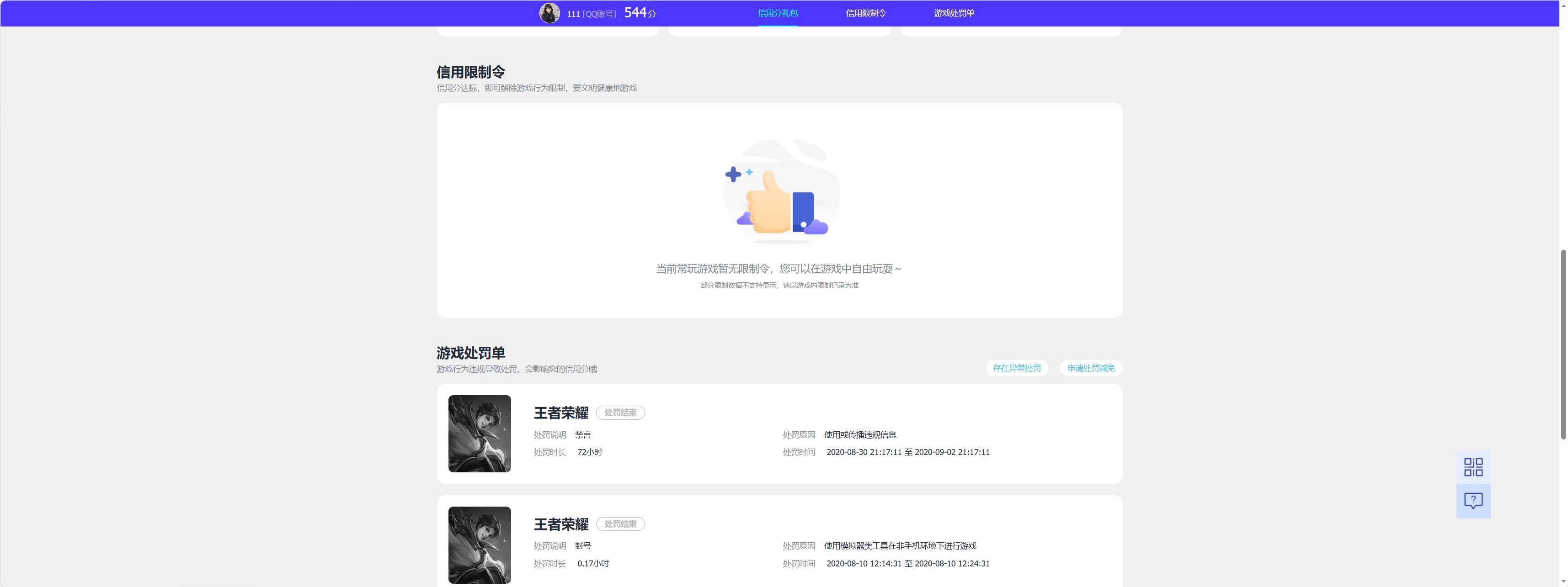Click the page vertical scrollbar thumb
1568x587 pixels.
coord(1563,344)
